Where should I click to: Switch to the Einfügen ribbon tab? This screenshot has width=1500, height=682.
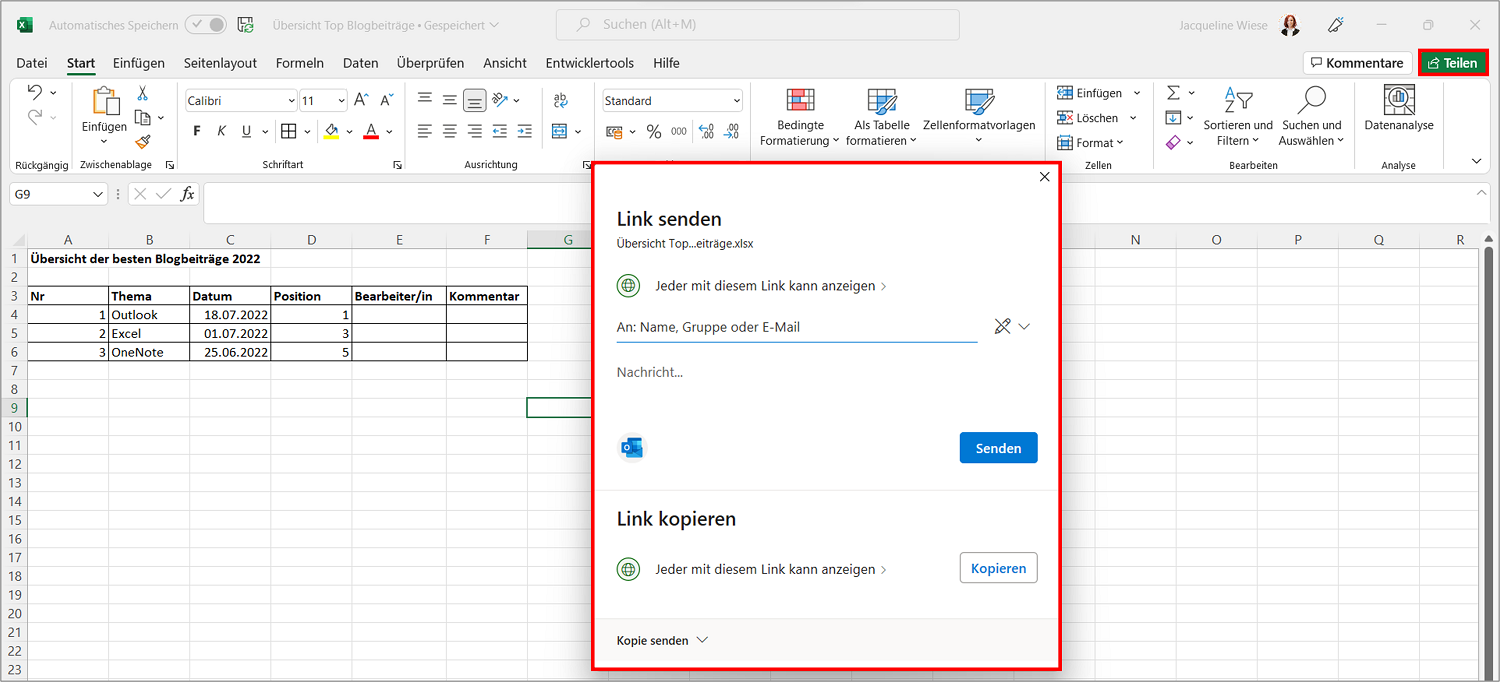[x=139, y=63]
